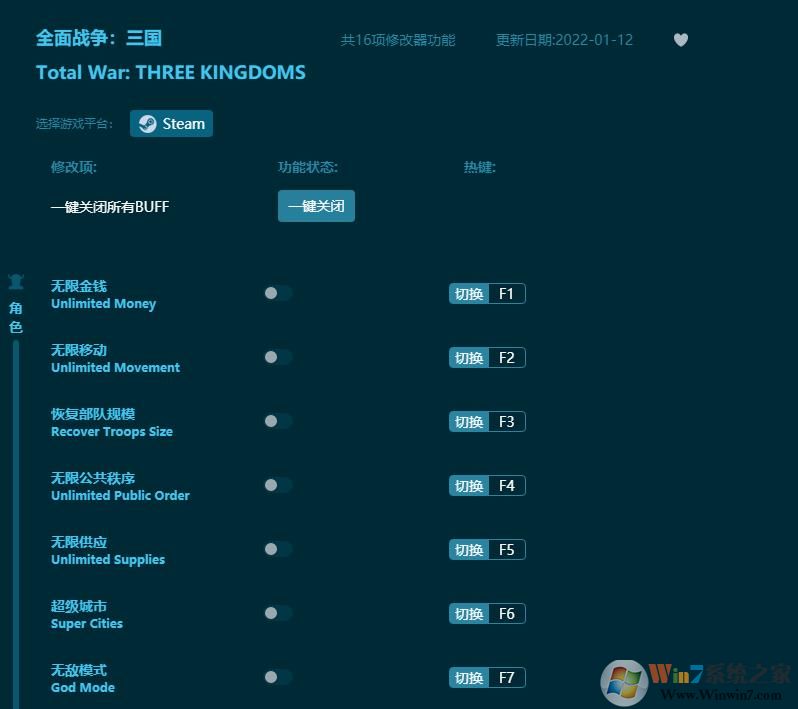This screenshot has width=798, height=709.
Task: Click 切换 button for F2 hotkey
Action: pyautogui.click(x=469, y=358)
